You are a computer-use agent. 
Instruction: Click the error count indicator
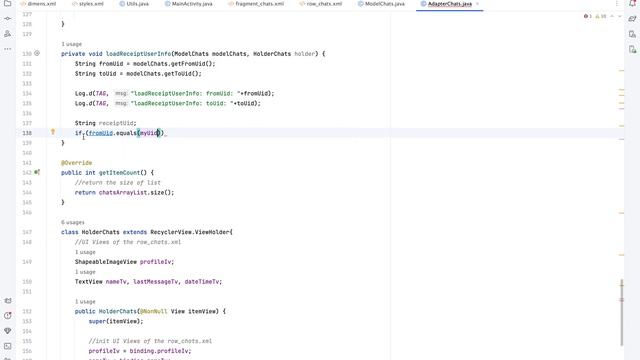click(x=588, y=16)
